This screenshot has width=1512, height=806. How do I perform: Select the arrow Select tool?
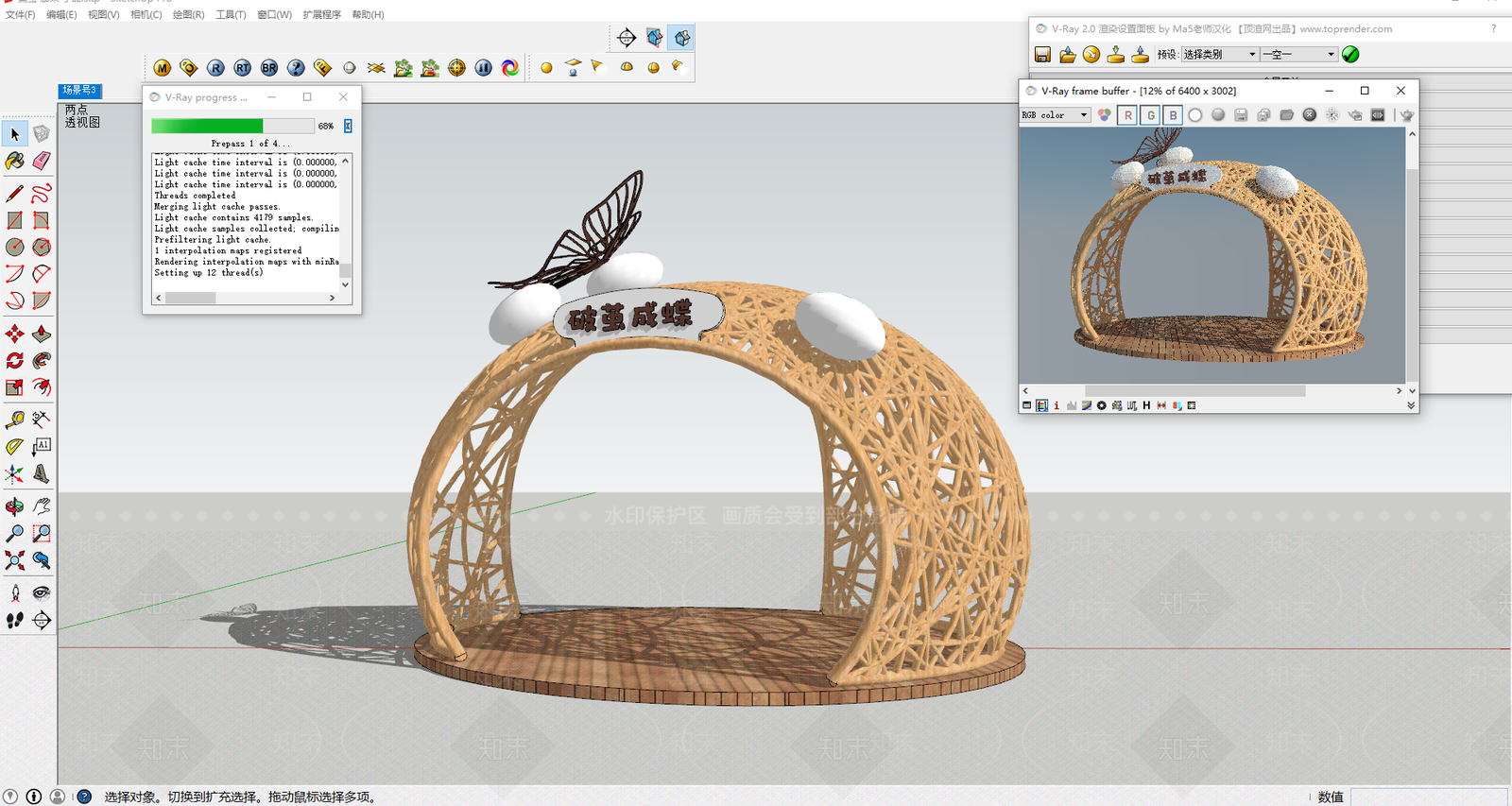point(15,134)
